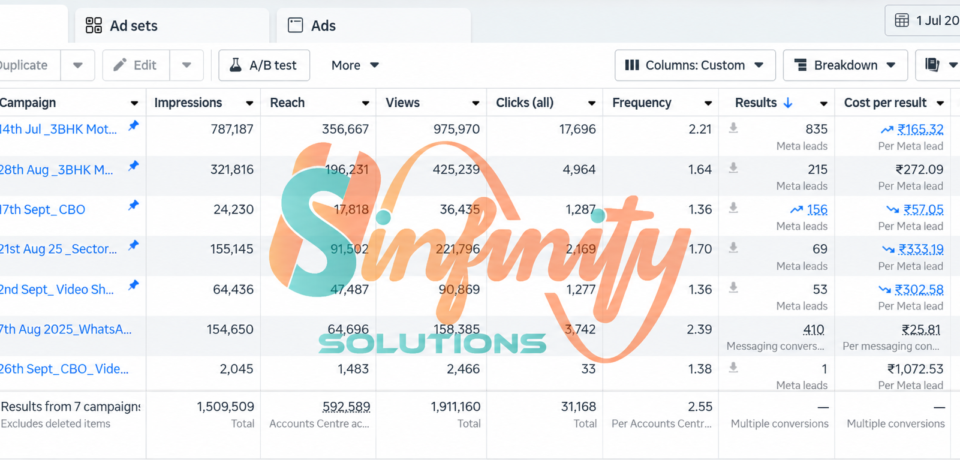Click the ₹25.81 per messaging cost
Viewport: 960px width, 460px height.
[x=921, y=330]
